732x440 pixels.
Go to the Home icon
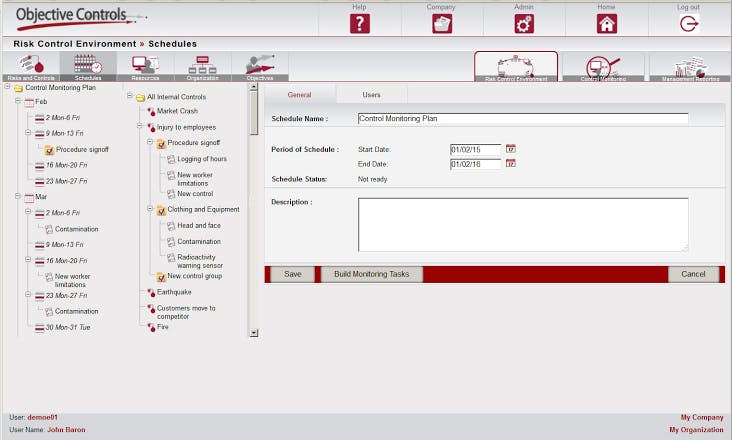pyautogui.click(x=606, y=24)
